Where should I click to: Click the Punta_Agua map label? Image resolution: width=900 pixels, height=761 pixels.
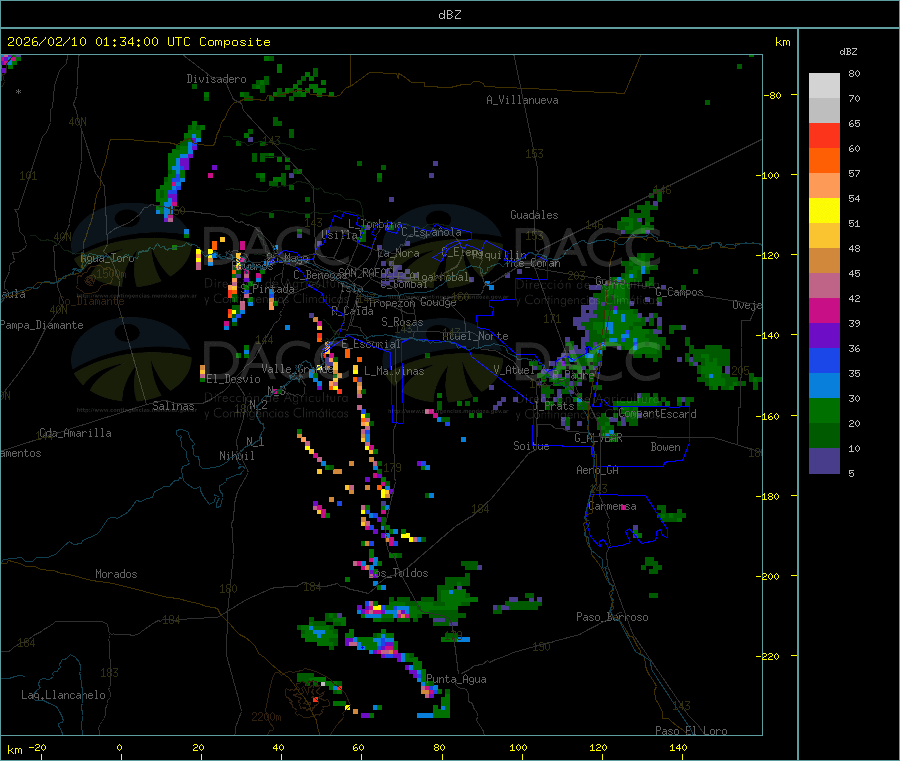(x=456, y=679)
